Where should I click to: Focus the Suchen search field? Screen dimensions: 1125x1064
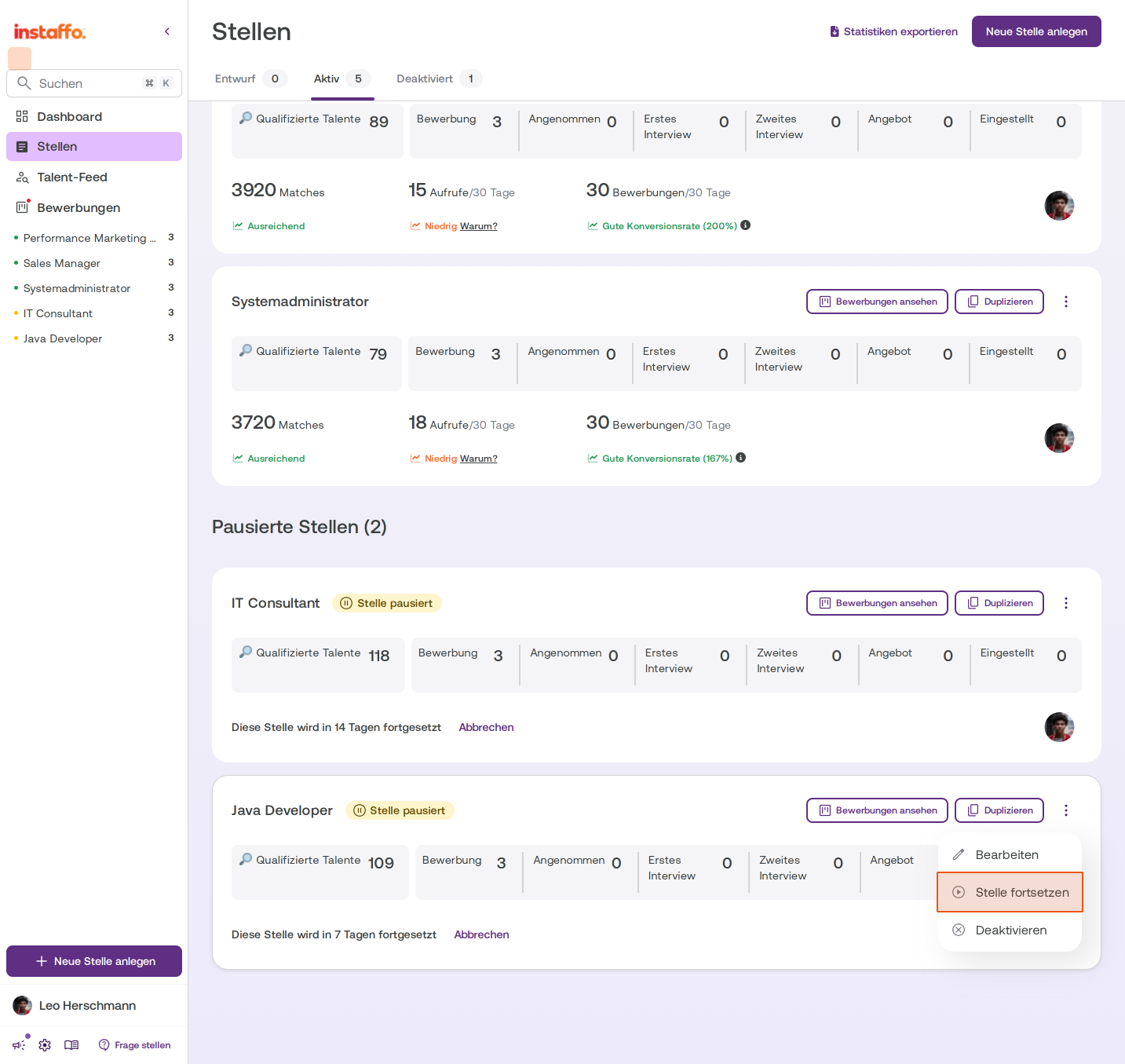pos(94,83)
